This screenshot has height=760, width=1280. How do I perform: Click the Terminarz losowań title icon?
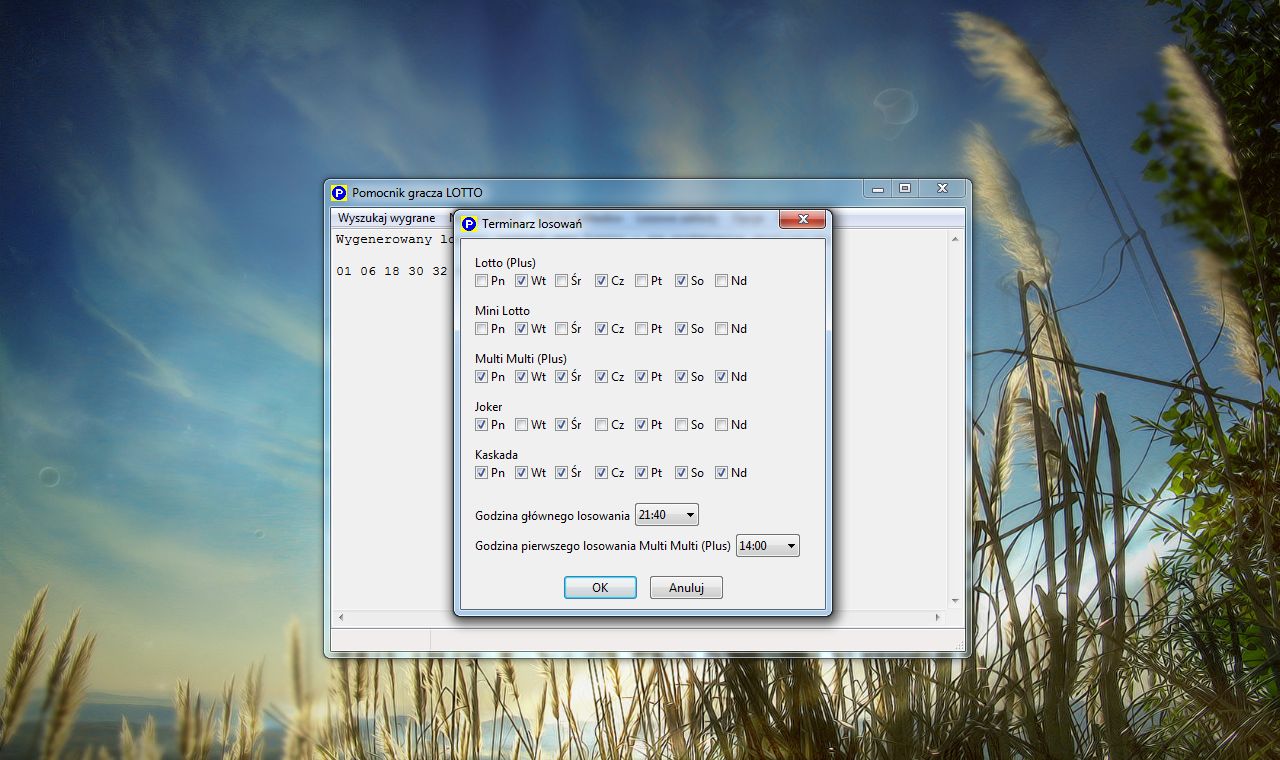point(469,224)
